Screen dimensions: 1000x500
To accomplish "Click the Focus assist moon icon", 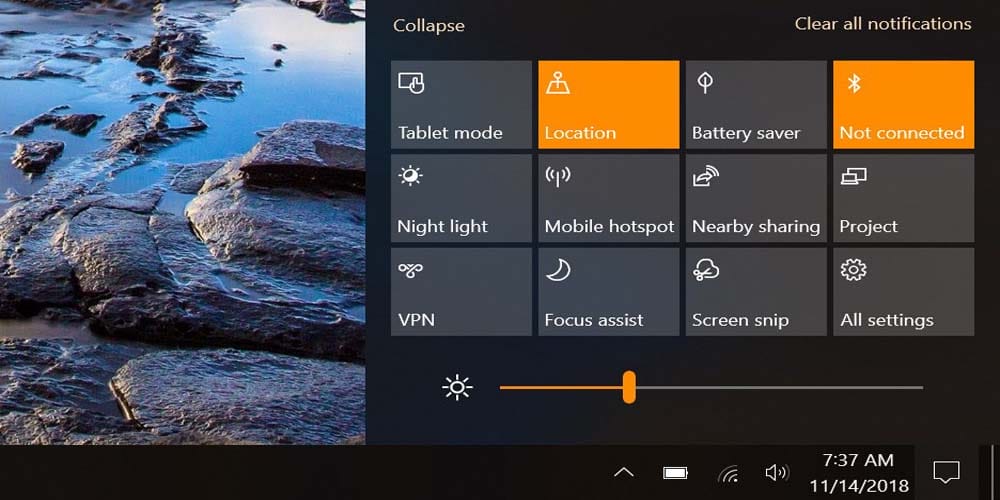I will tap(558, 270).
